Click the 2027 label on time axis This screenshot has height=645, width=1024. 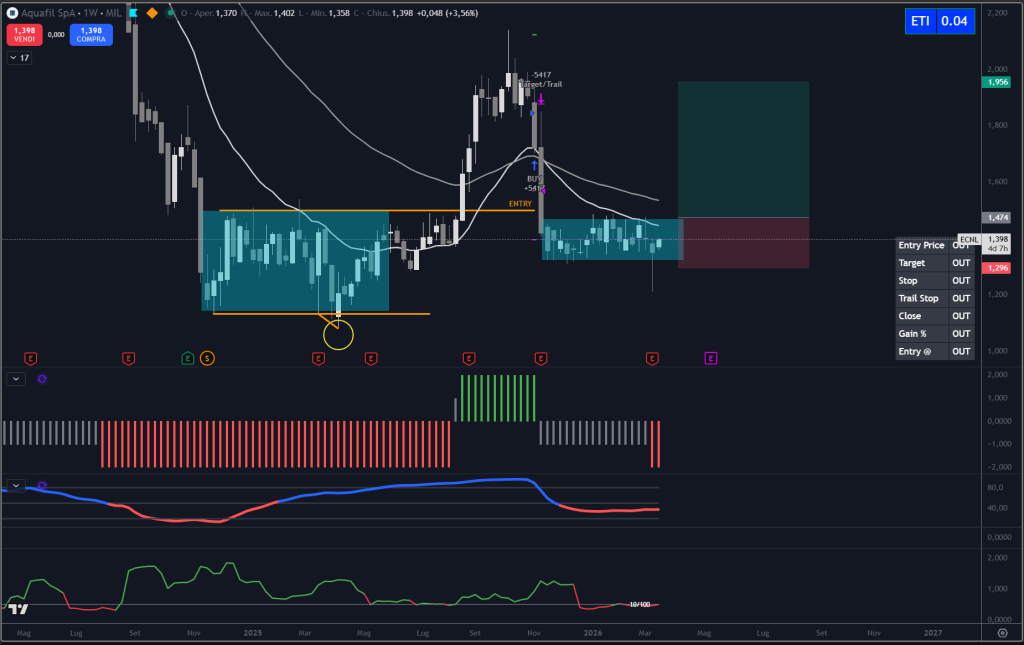pos(933,633)
